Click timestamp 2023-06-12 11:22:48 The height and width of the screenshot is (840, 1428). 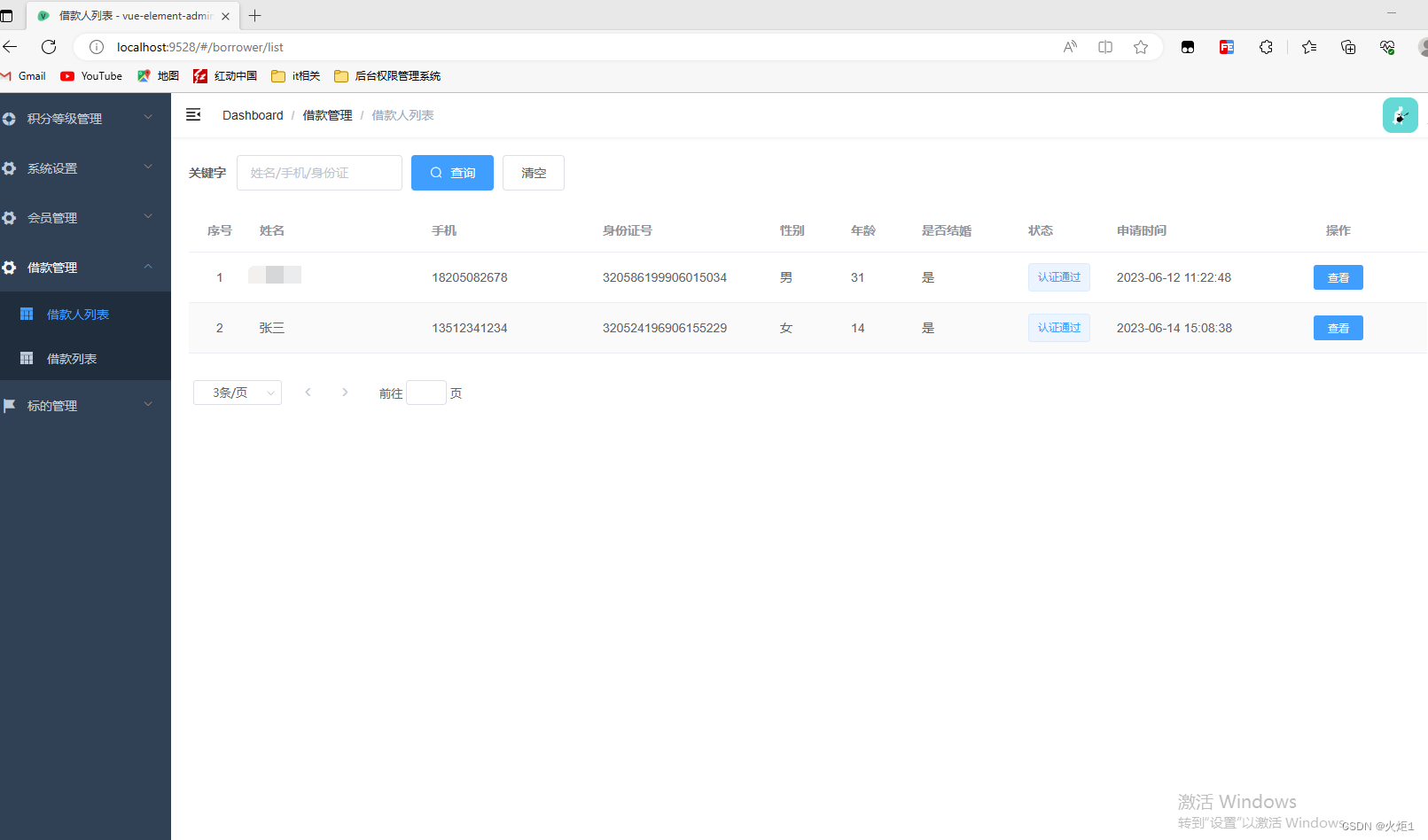click(x=1174, y=277)
